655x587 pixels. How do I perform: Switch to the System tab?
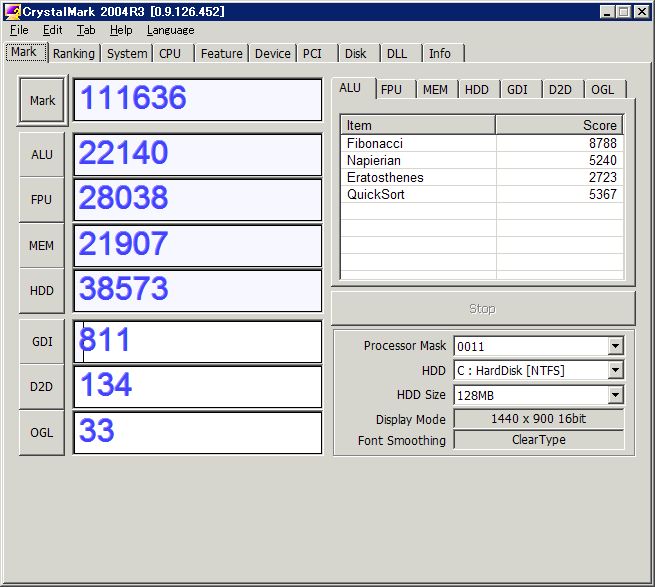tap(127, 53)
